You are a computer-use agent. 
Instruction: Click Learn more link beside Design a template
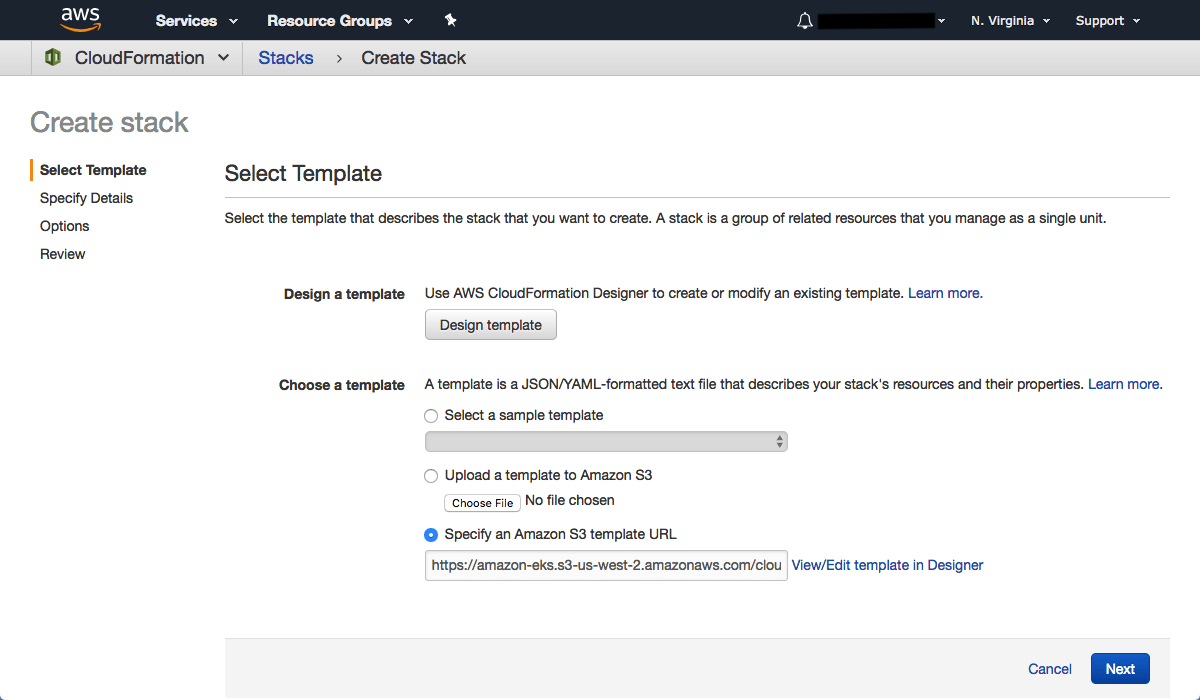(945, 293)
